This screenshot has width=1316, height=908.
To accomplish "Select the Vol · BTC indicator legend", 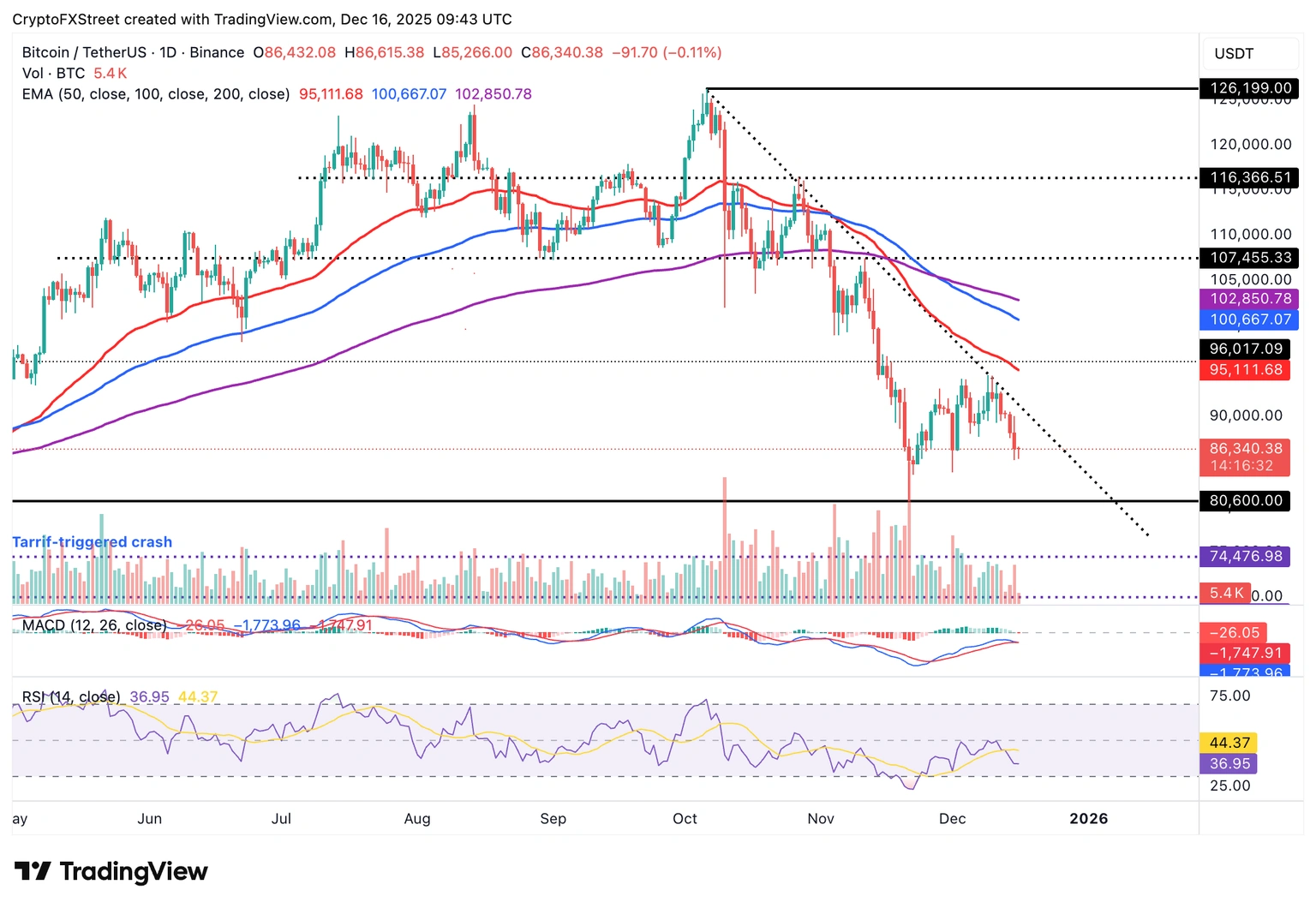I will 53,74.
